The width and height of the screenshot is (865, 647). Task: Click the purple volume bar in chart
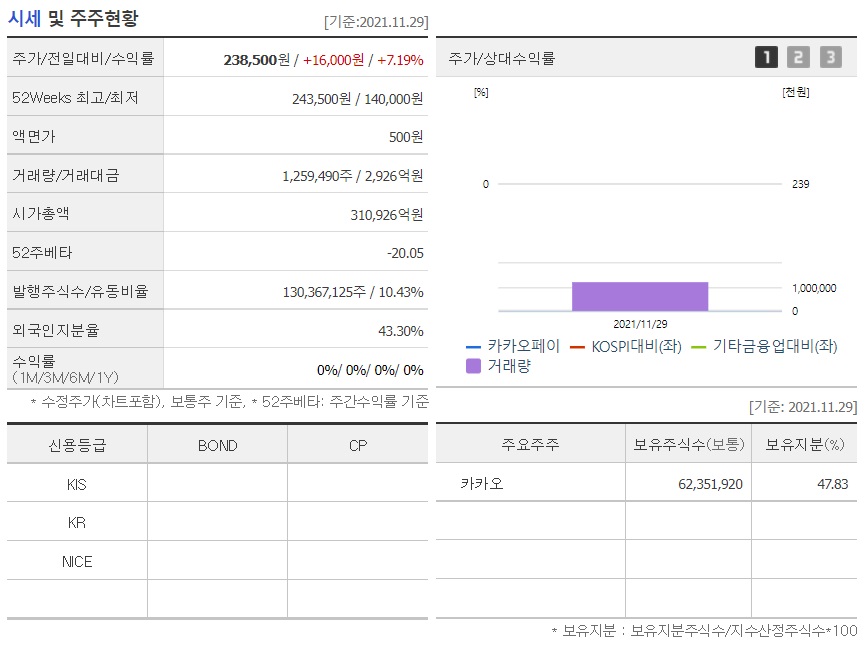(640, 297)
